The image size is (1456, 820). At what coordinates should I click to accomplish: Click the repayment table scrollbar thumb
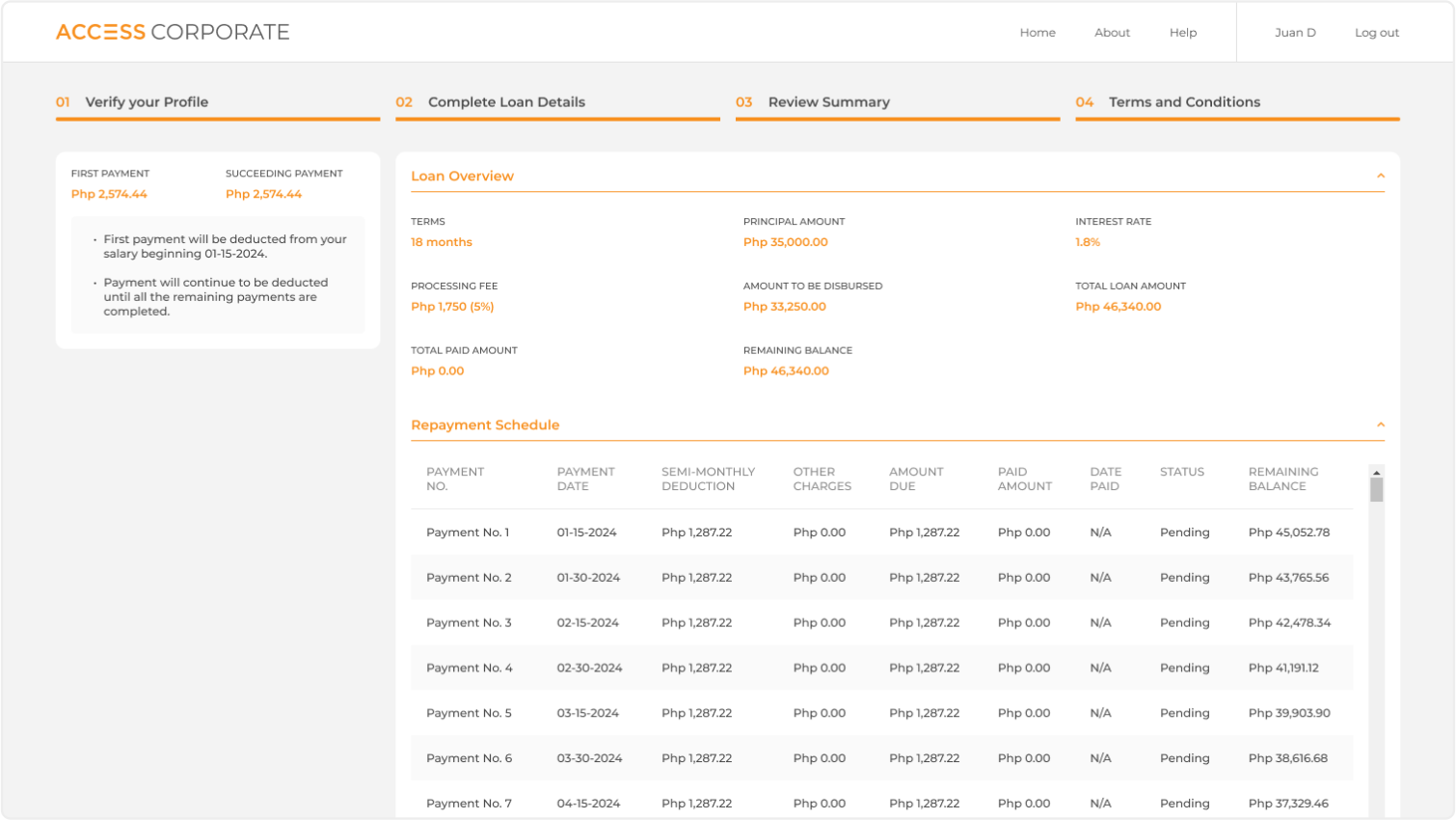pyautogui.click(x=1377, y=490)
